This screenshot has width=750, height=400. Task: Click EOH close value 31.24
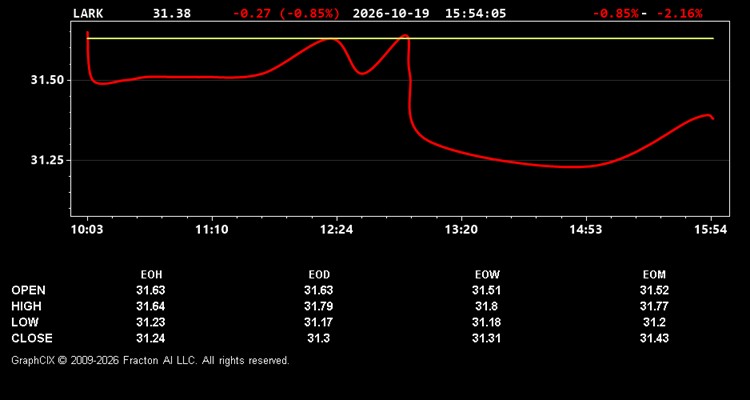click(x=151, y=338)
